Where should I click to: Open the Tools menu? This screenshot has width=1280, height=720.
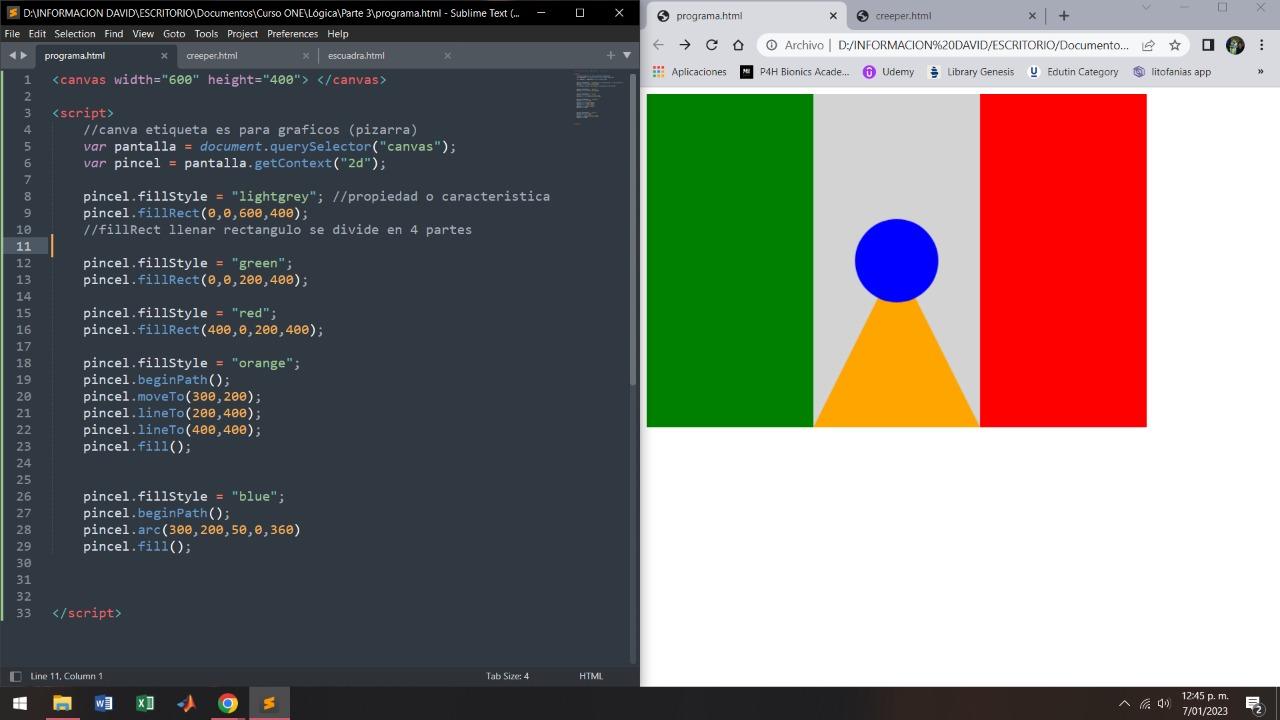pos(206,33)
